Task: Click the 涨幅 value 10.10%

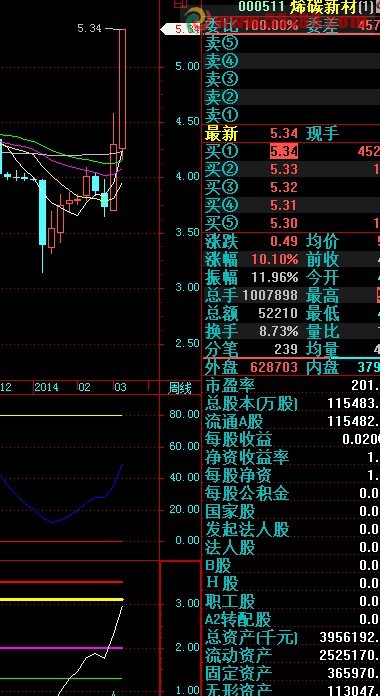Action: (x=275, y=259)
